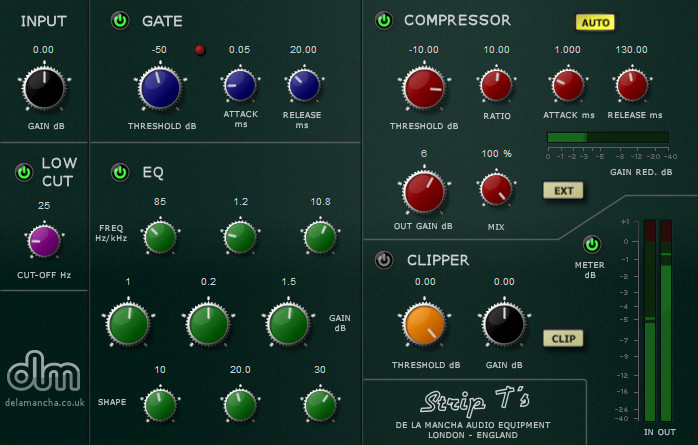Click the EQ gain knob showing 1.5
Image resolution: width=698 pixels, height=445 pixels.
point(288,324)
